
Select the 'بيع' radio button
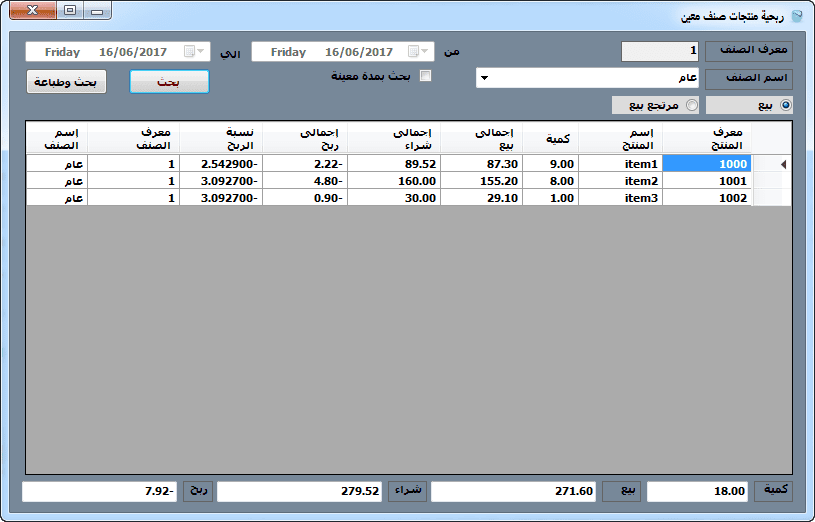(x=785, y=105)
